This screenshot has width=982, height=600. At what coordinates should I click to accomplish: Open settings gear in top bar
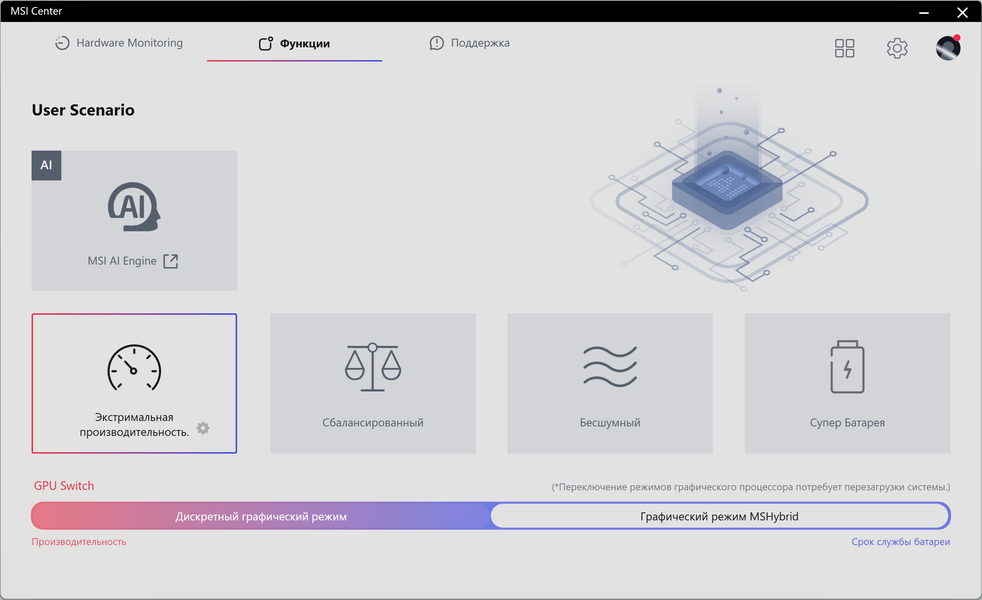[897, 48]
